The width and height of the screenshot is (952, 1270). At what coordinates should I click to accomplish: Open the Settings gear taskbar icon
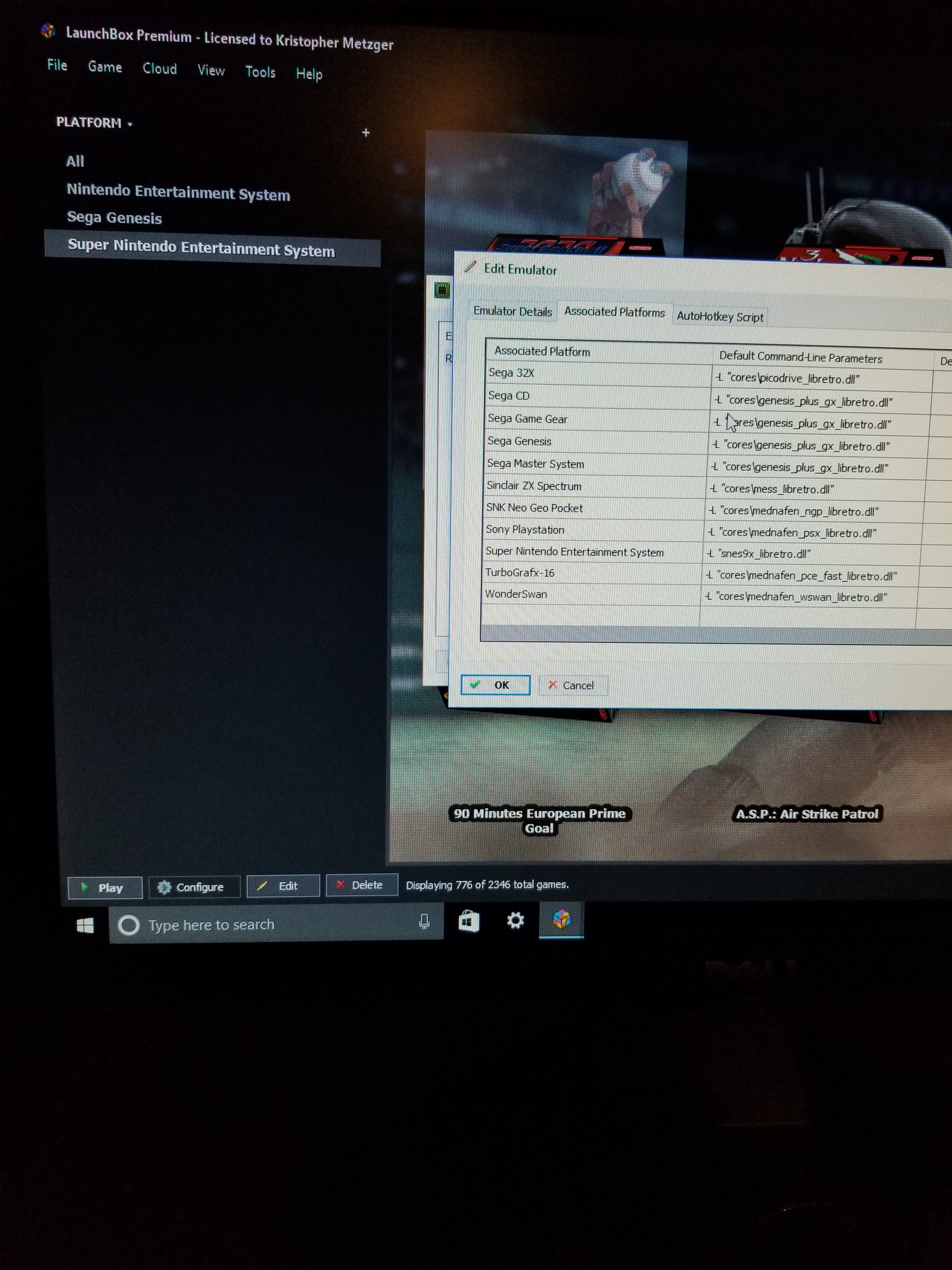tap(515, 920)
